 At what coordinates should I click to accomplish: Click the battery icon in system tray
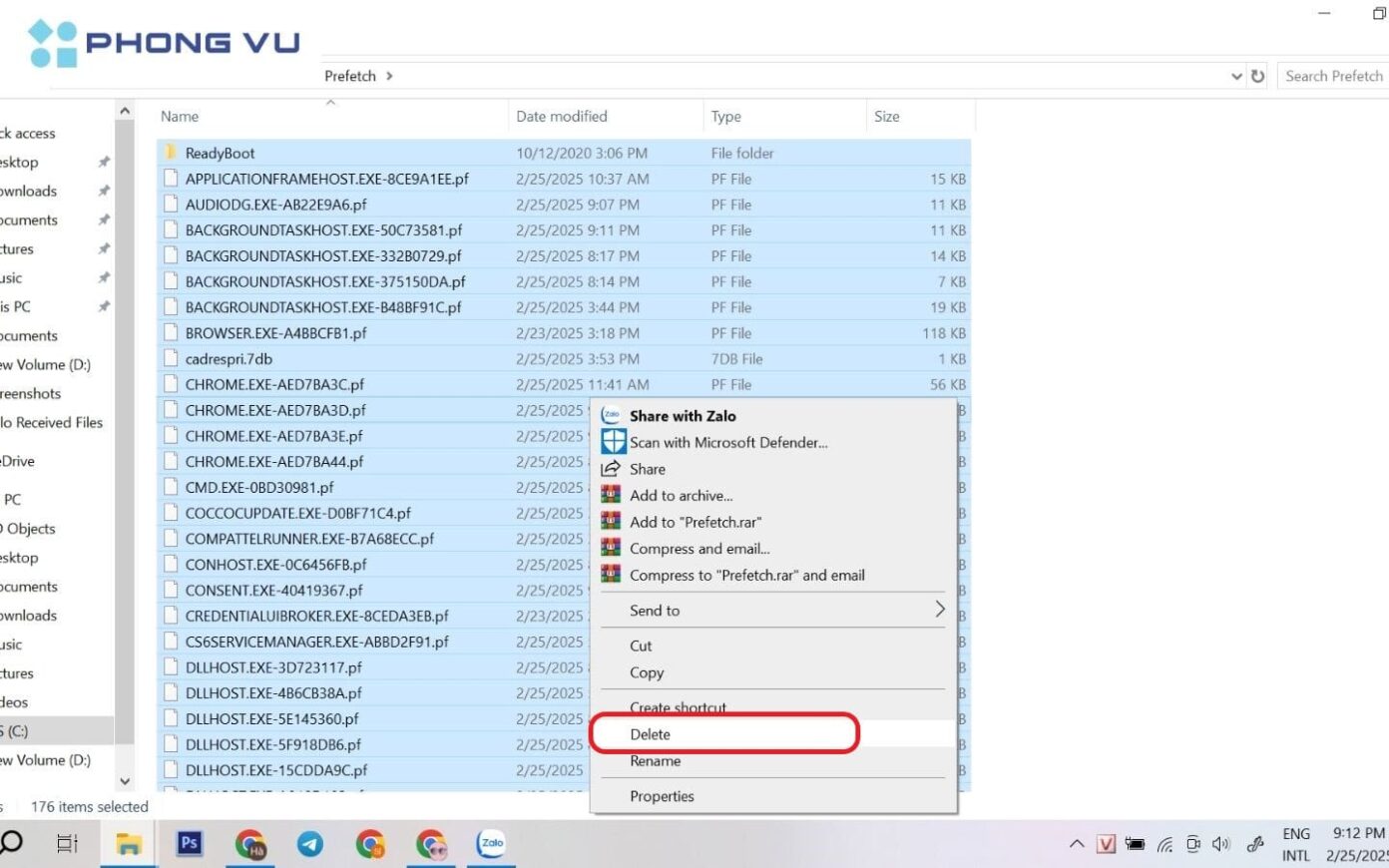(x=1136, y=843)
